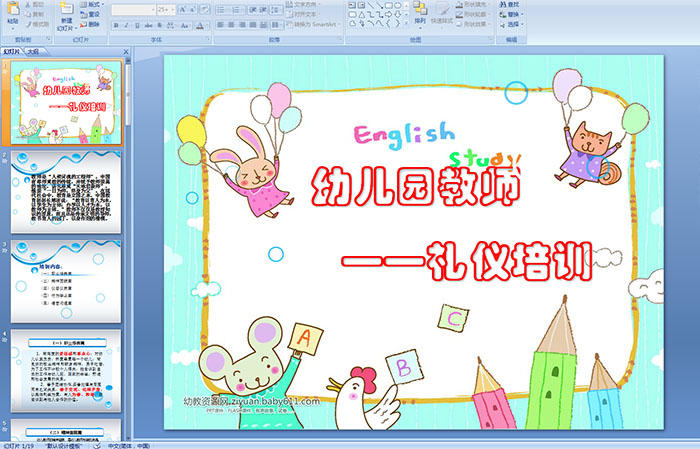Launch the Paragraph (段落) dialog box
Image resolution: width=700 pixels, height=449 pixels.
coord(340,40)
